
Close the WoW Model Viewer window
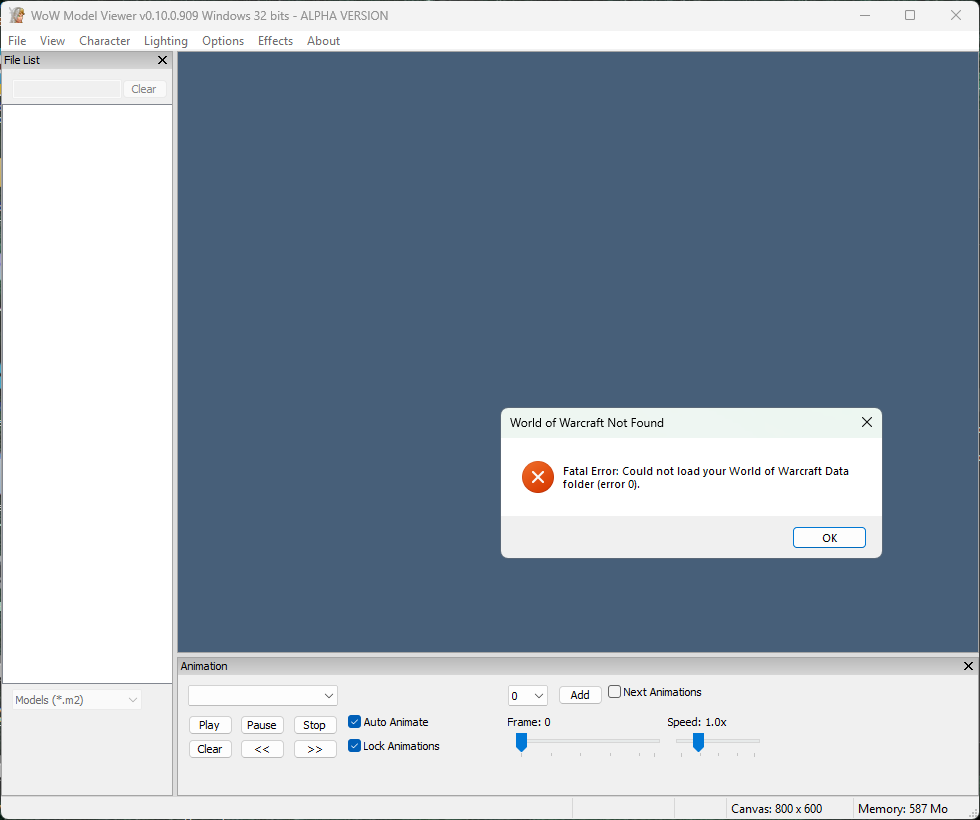(x=956, y=15)
